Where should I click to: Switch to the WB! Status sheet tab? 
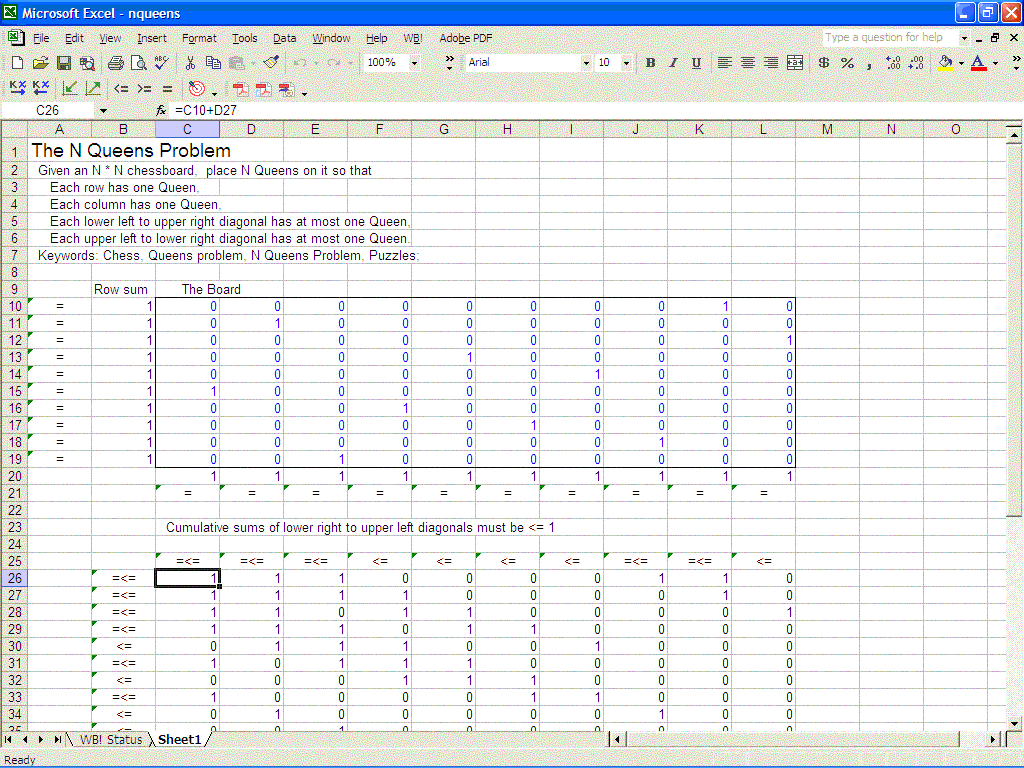click(110, 739)
